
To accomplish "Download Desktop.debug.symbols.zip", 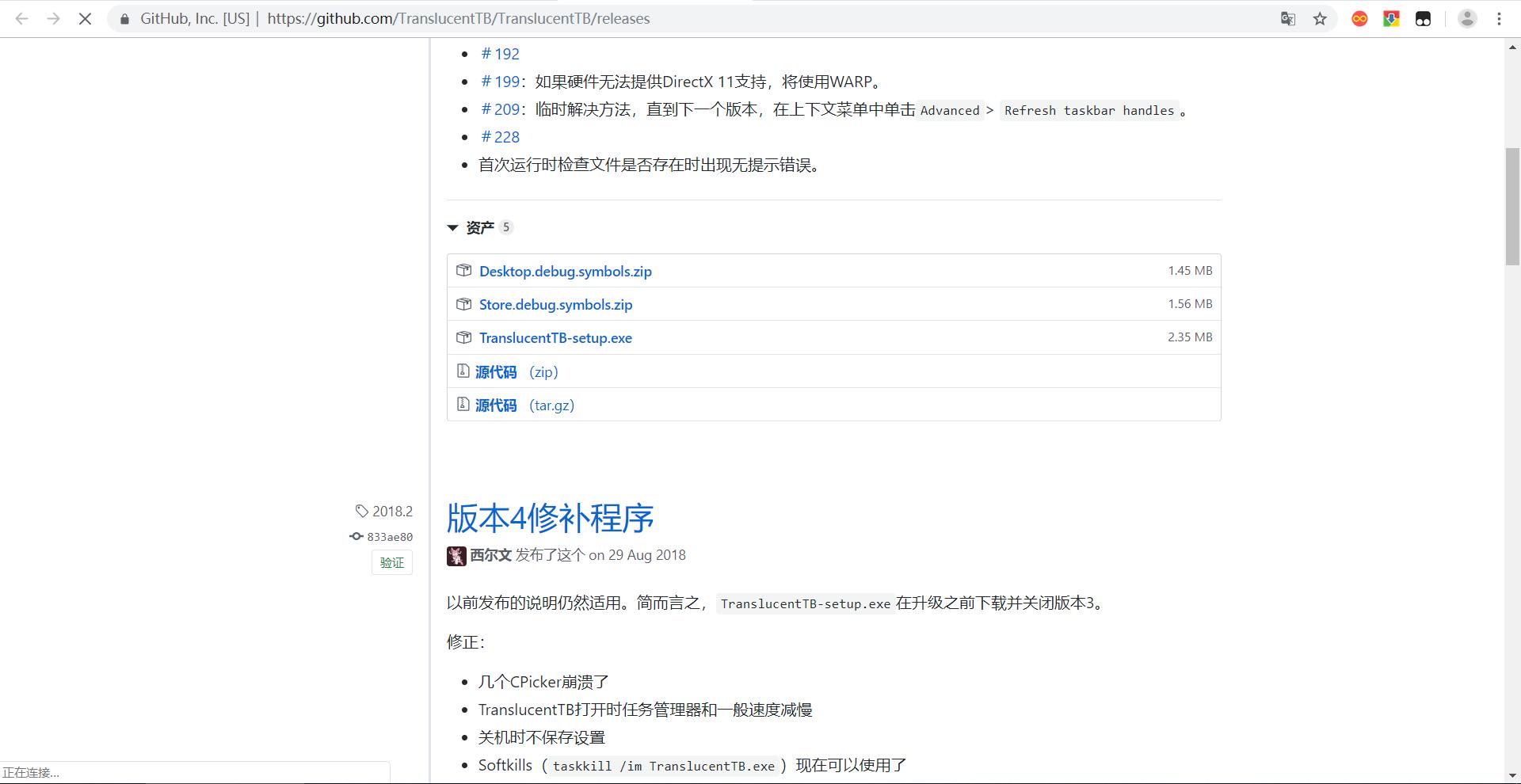I will tap(565, 271).
